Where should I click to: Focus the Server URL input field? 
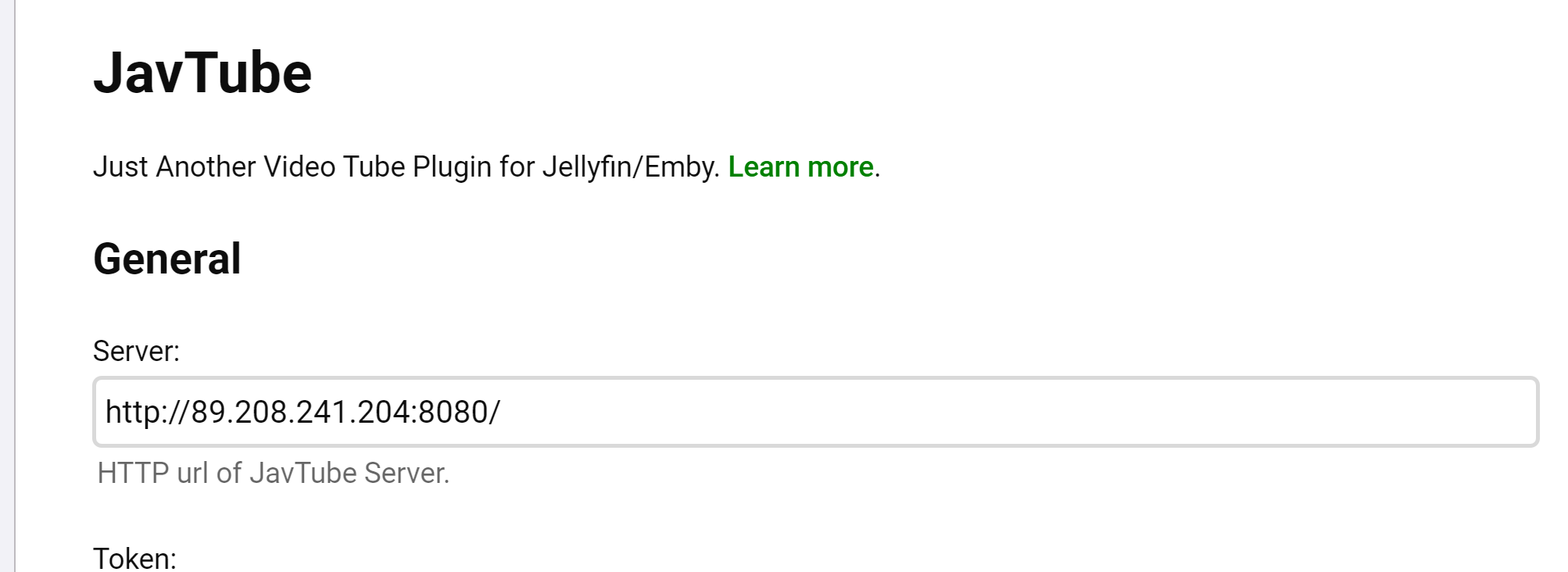pos(816,412)
